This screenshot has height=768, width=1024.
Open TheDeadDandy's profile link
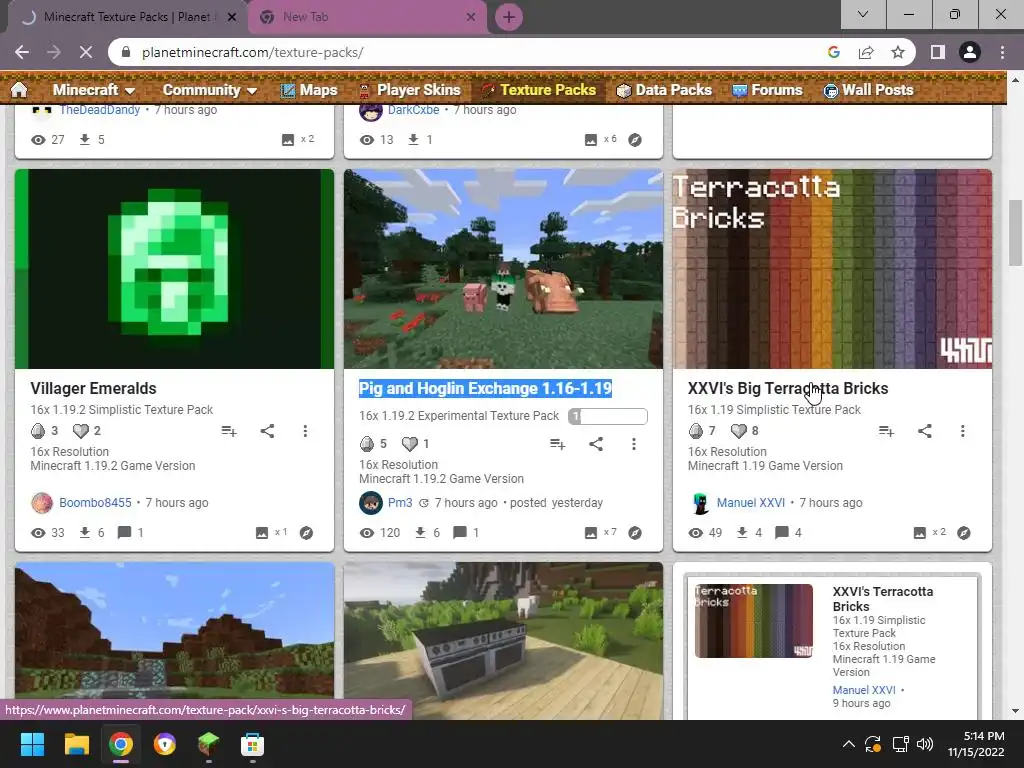tap(100, 110)
